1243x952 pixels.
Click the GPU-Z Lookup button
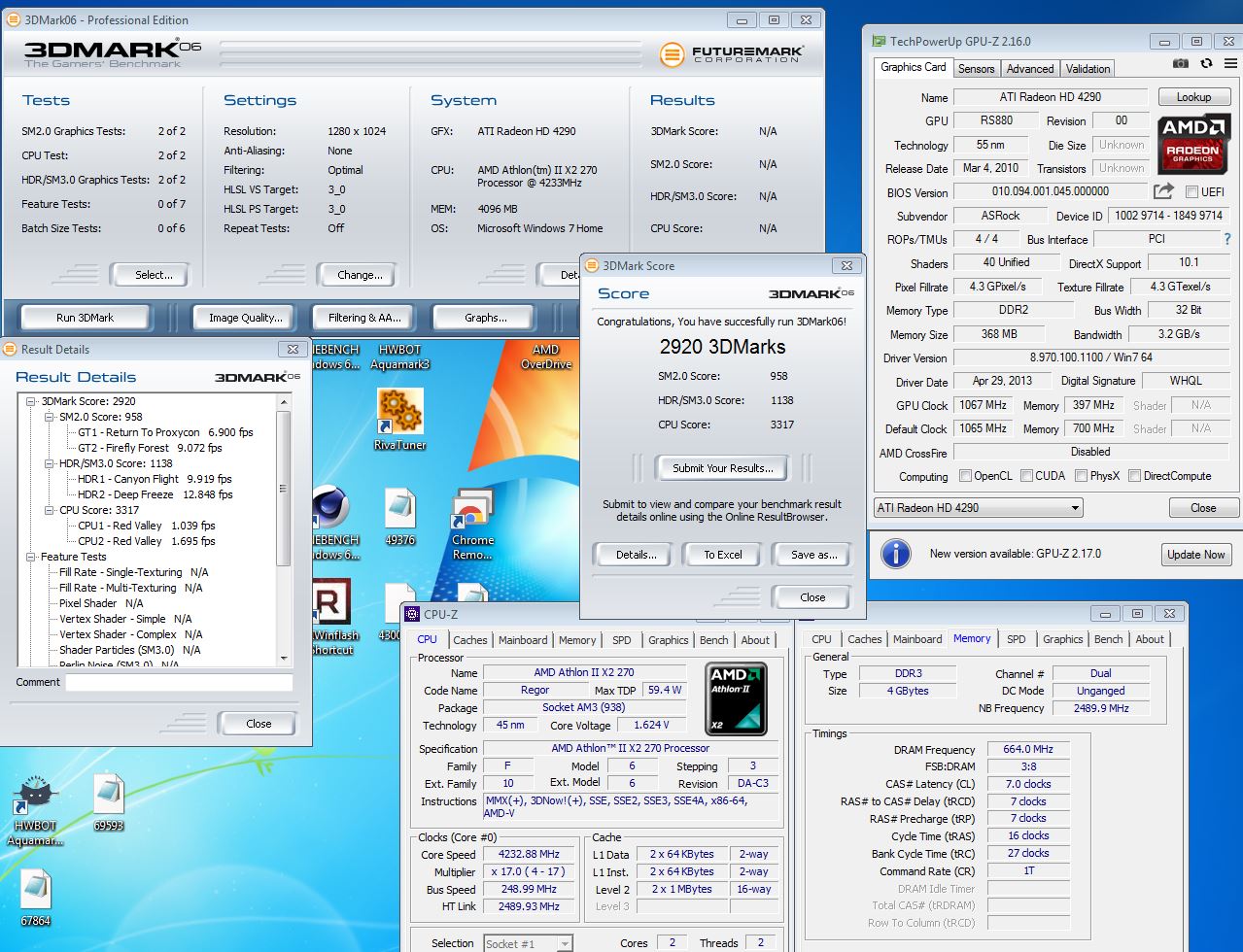tap(1193, 97)
